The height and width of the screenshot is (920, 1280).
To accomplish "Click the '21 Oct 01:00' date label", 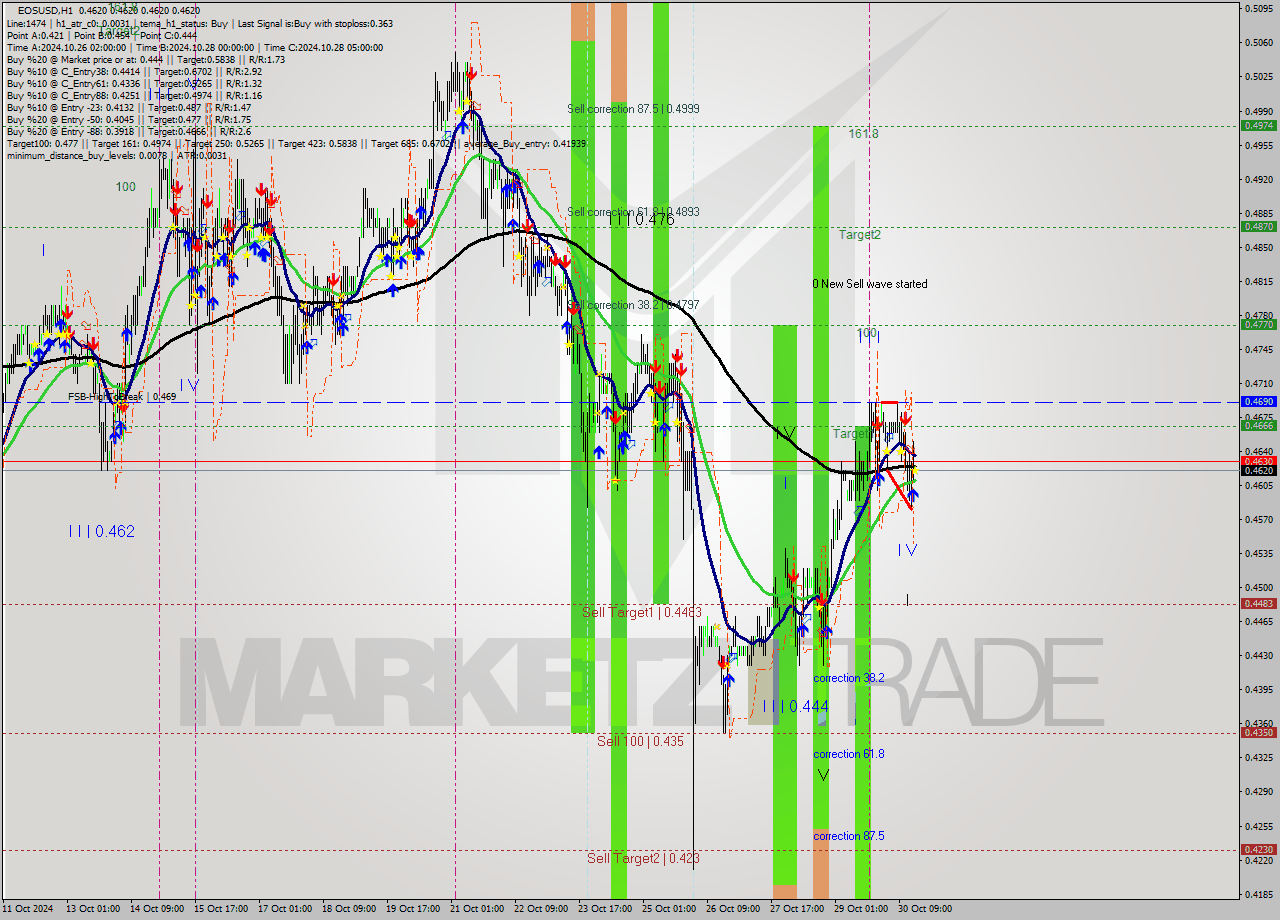I will (477, 909).
